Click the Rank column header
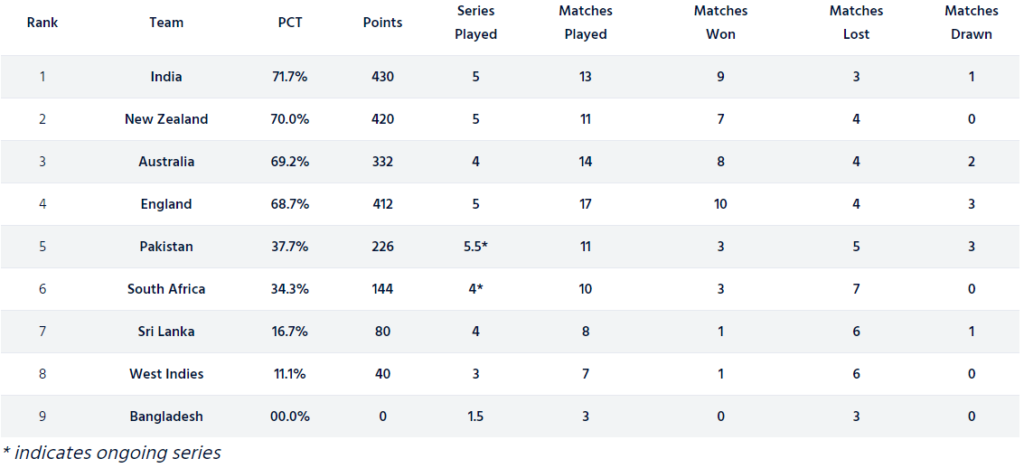The width and height of the screenshot is (1024, 468). 42,22
